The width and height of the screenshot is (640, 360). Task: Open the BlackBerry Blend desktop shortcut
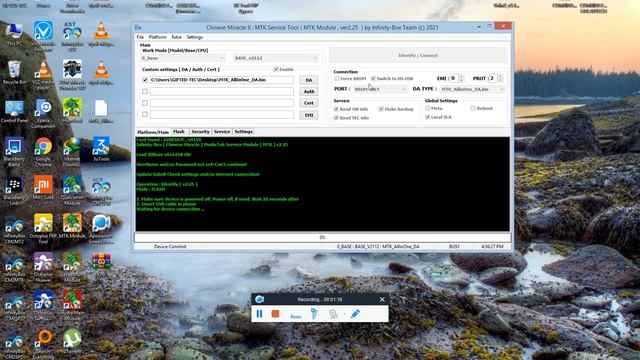[x=14, y=152]
